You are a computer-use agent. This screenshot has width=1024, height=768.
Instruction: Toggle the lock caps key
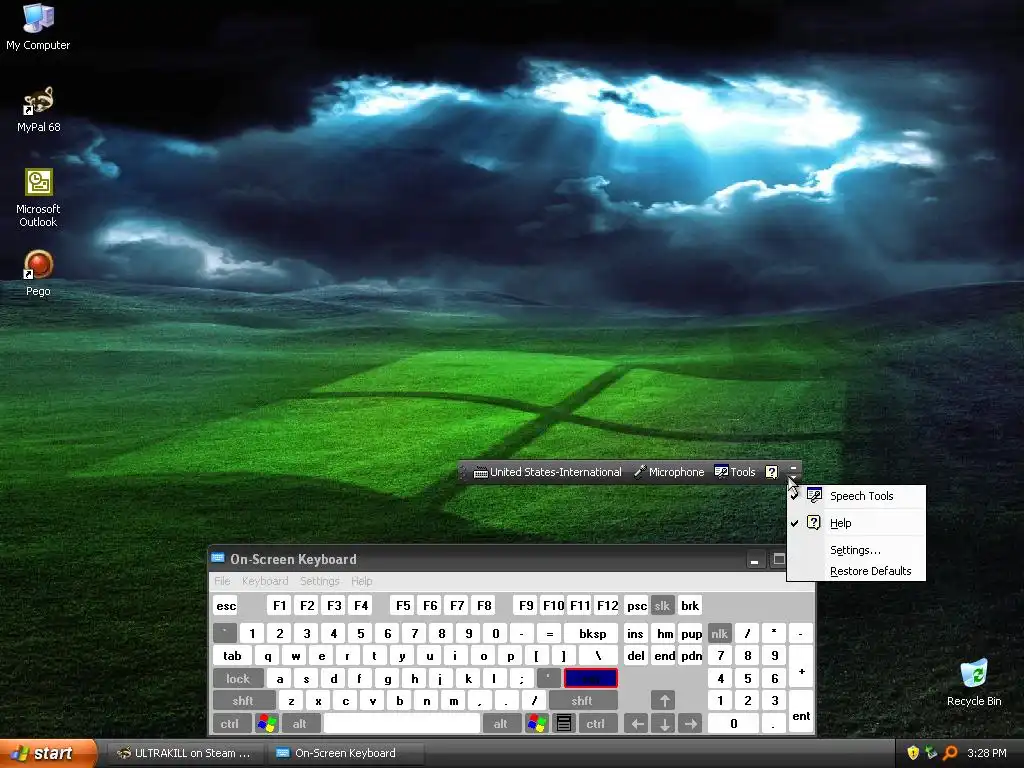pos(238,679)
